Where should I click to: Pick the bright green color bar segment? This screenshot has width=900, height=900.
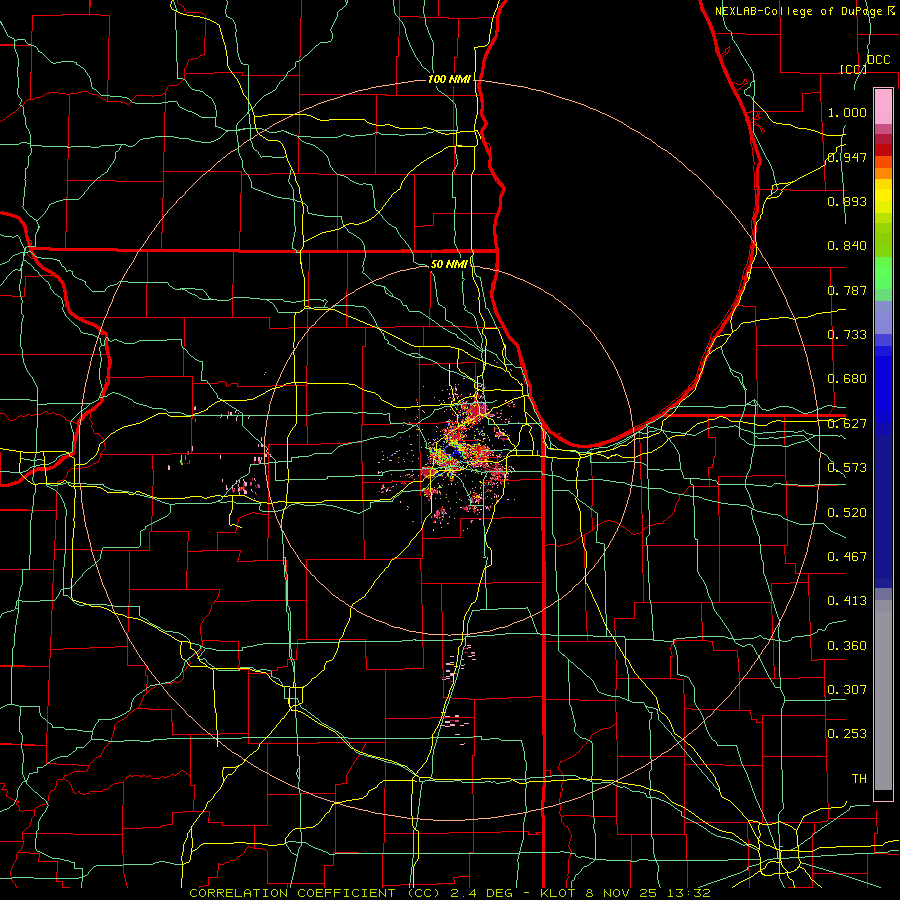[883, 273]
